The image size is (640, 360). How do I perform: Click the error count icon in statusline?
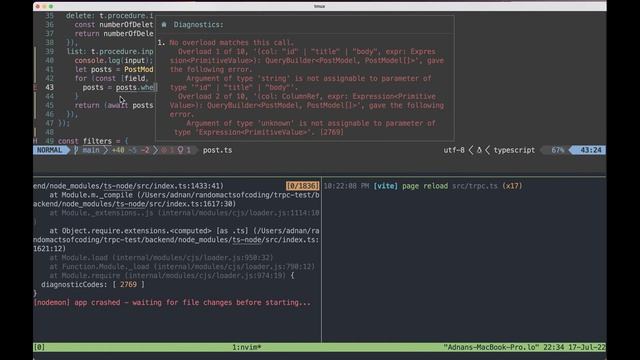click(x=164, y=150)
